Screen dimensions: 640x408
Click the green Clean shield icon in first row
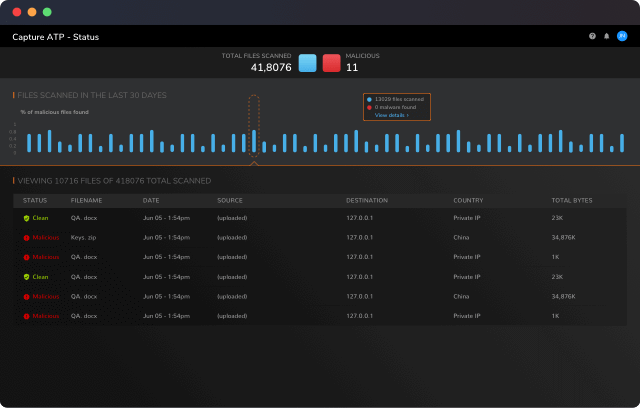tap(27, 217)
